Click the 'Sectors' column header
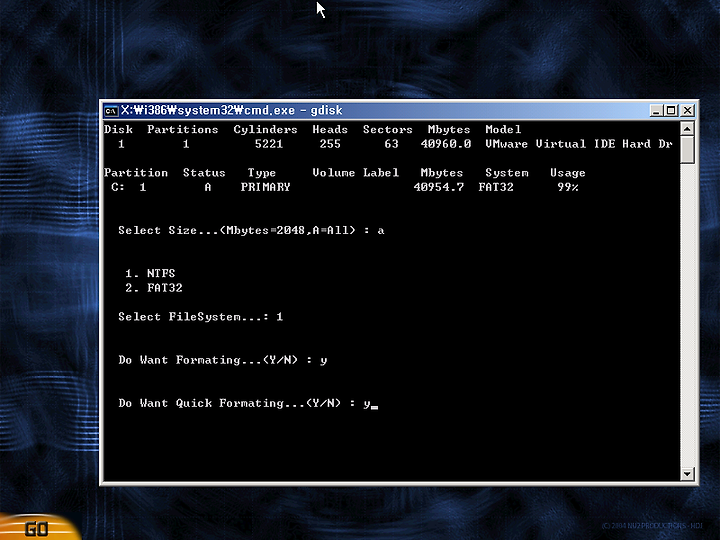The width and height of the screenshot is (720, 540). (388, 130)
